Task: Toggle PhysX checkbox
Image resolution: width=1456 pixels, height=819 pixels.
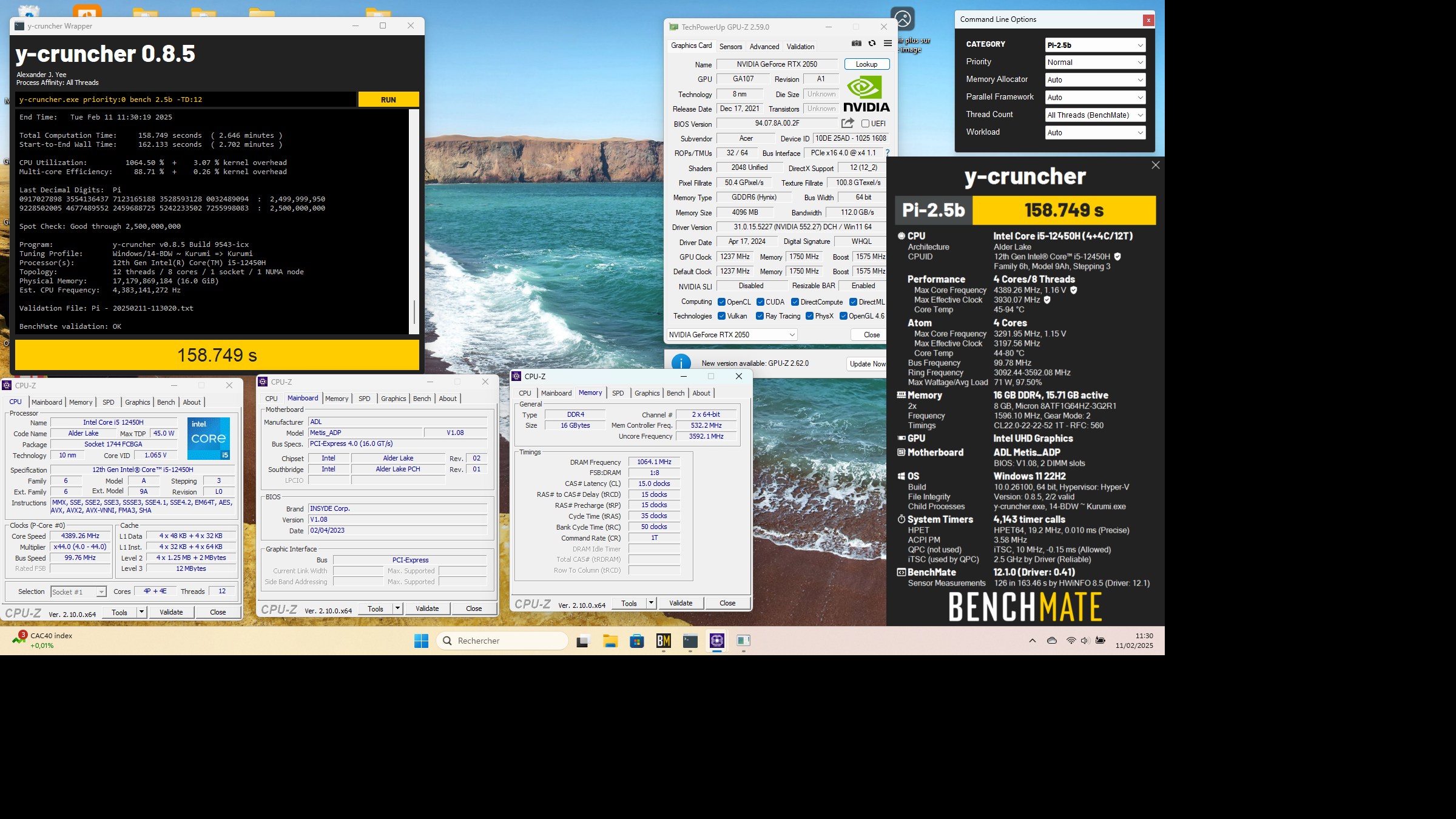Action: click(809, 316)
